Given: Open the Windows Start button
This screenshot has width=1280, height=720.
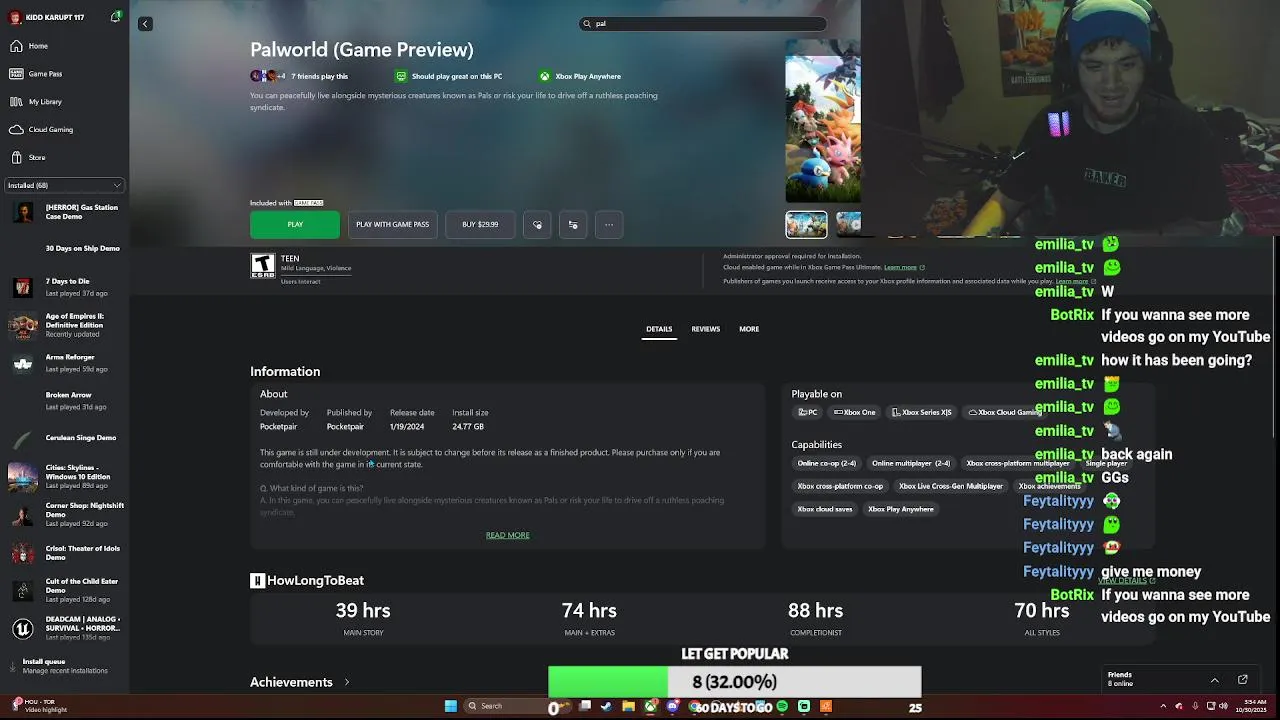Looking at the screenshot, I should [x=451, y=706].
